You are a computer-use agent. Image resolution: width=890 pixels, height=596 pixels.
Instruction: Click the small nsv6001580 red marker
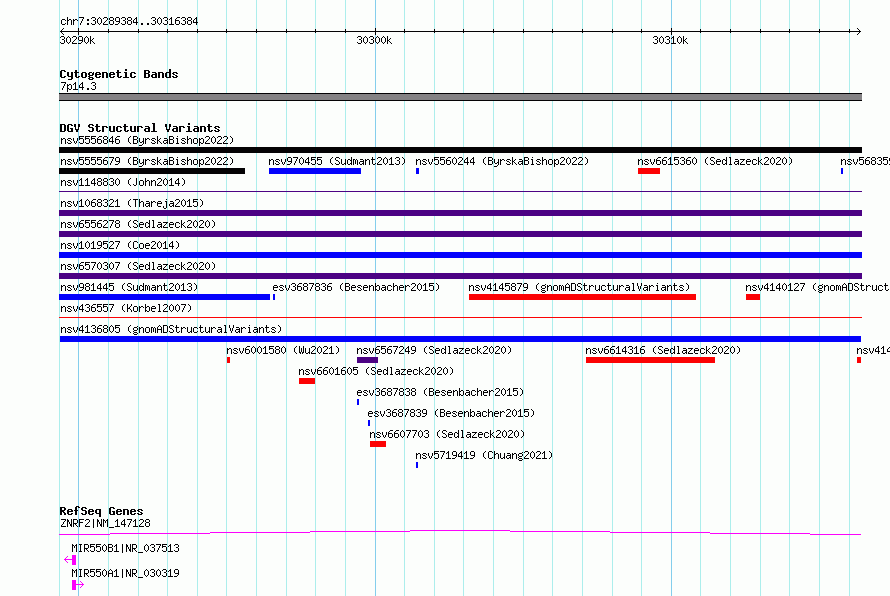pos(228,360)
